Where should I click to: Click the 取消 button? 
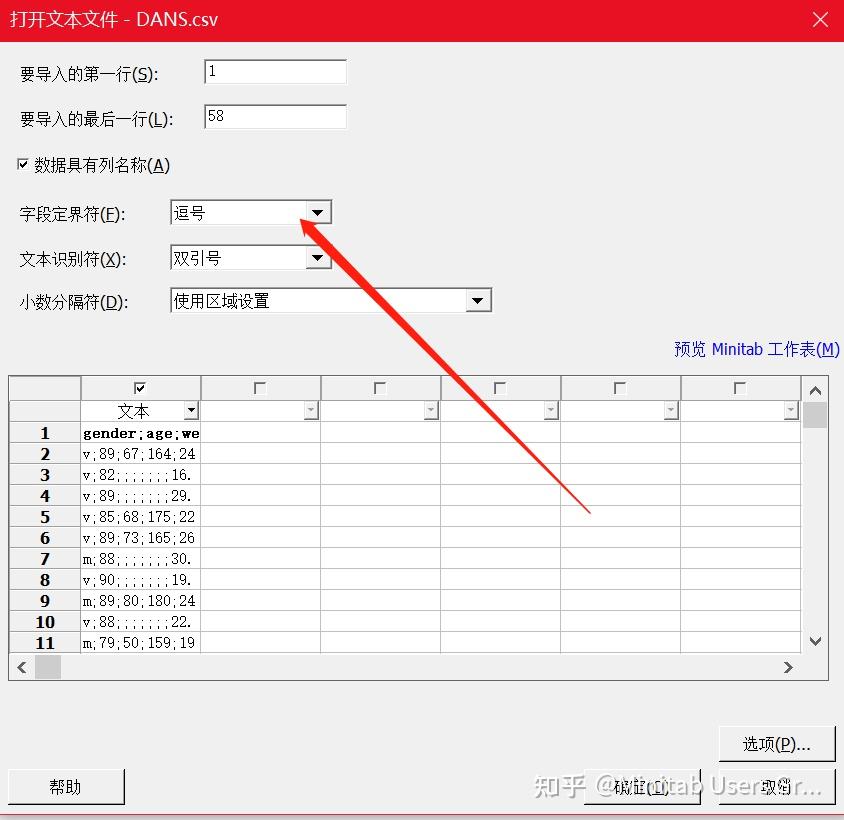(777, 786)
